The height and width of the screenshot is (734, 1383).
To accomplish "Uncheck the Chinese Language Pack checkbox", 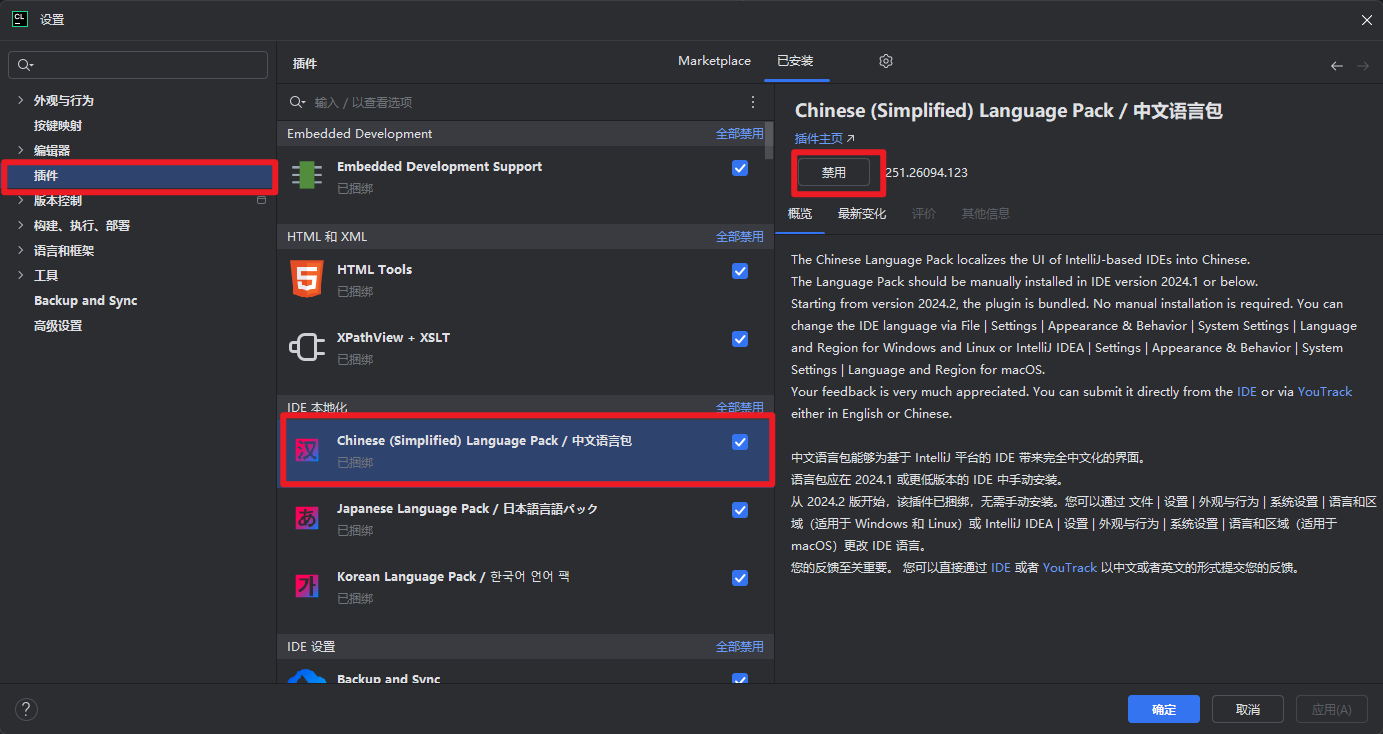I will [x=740, y=442].
